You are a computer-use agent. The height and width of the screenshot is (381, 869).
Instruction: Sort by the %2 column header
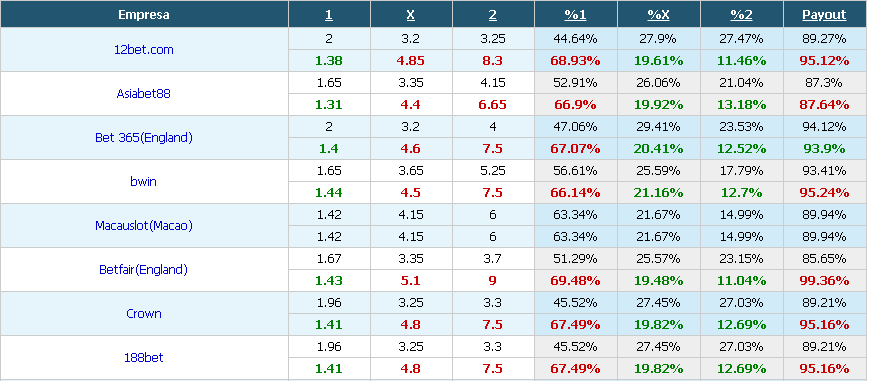click(742, 15)
